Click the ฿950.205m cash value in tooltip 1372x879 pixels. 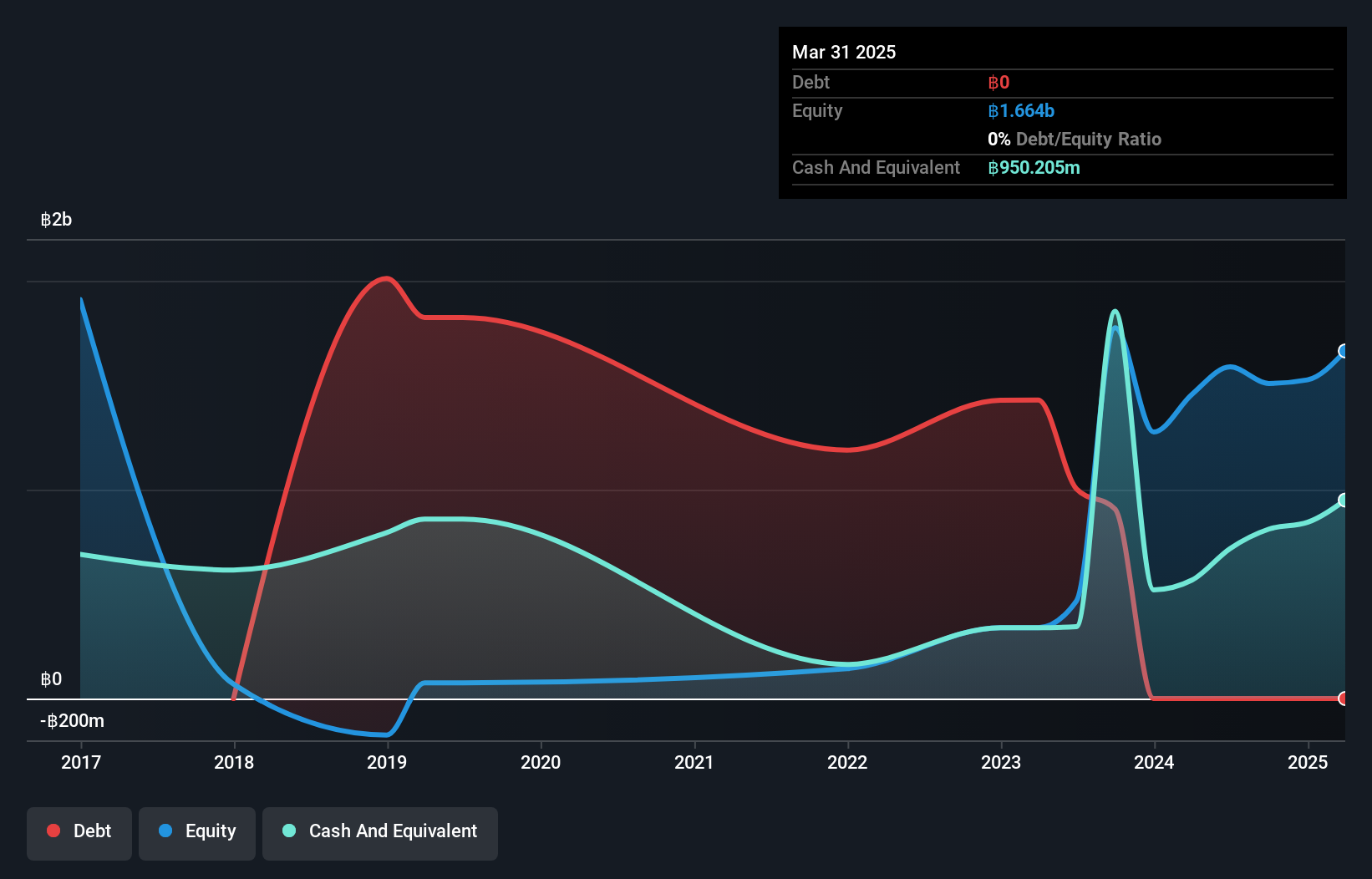coord(1034,168)
